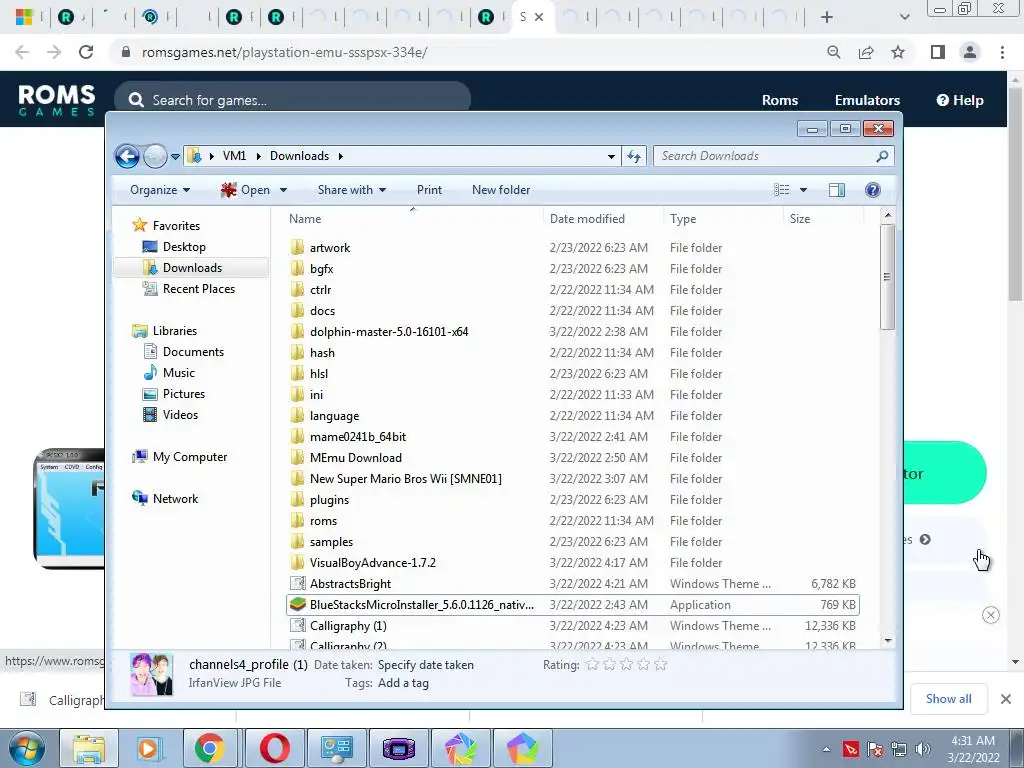This screenshot has width=1024, height=768.
Task: Open the address bar history dropdown
Action: pos(611,156)
